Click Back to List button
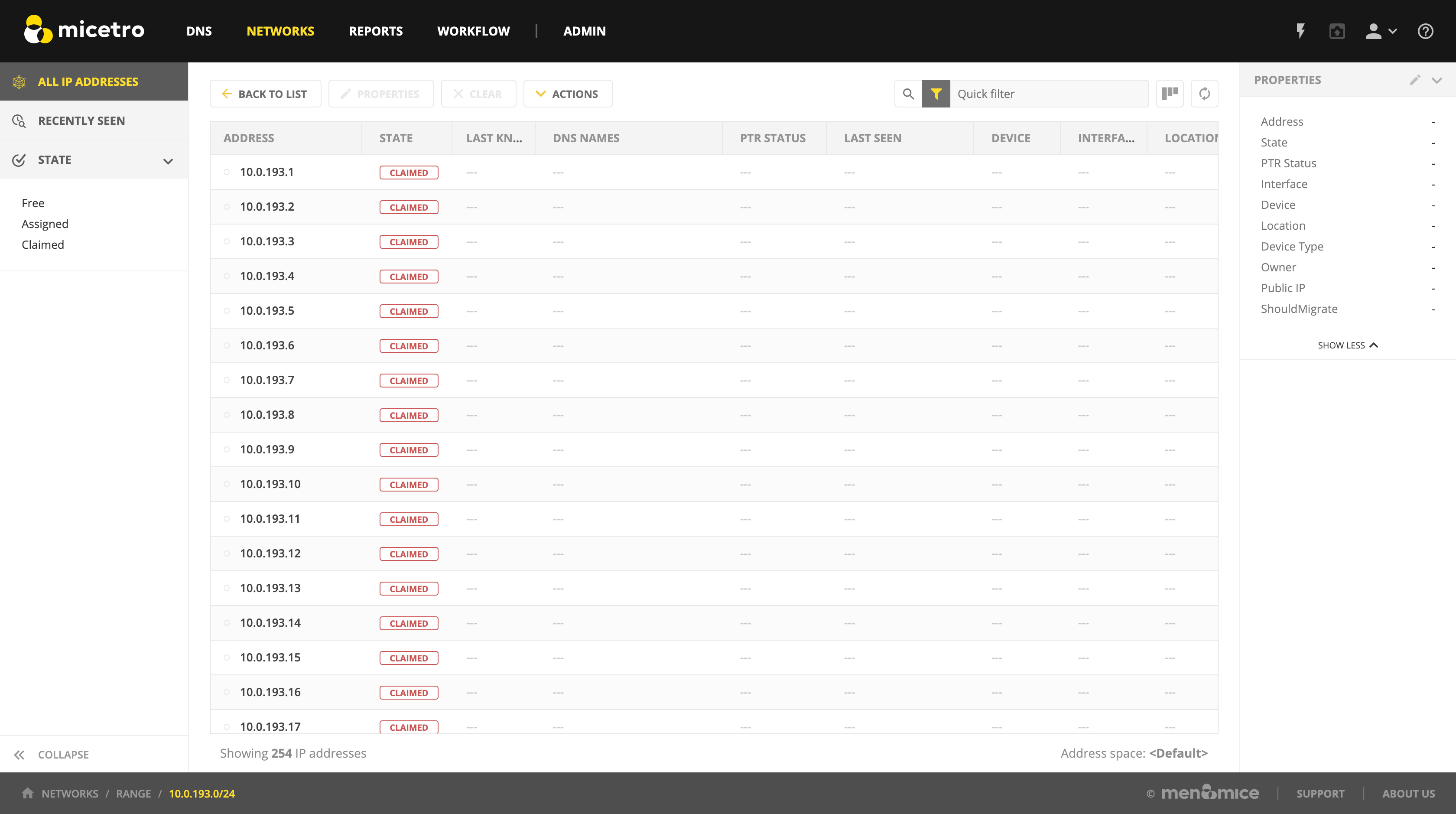The image size is (1456, 814). click(265, 94)
